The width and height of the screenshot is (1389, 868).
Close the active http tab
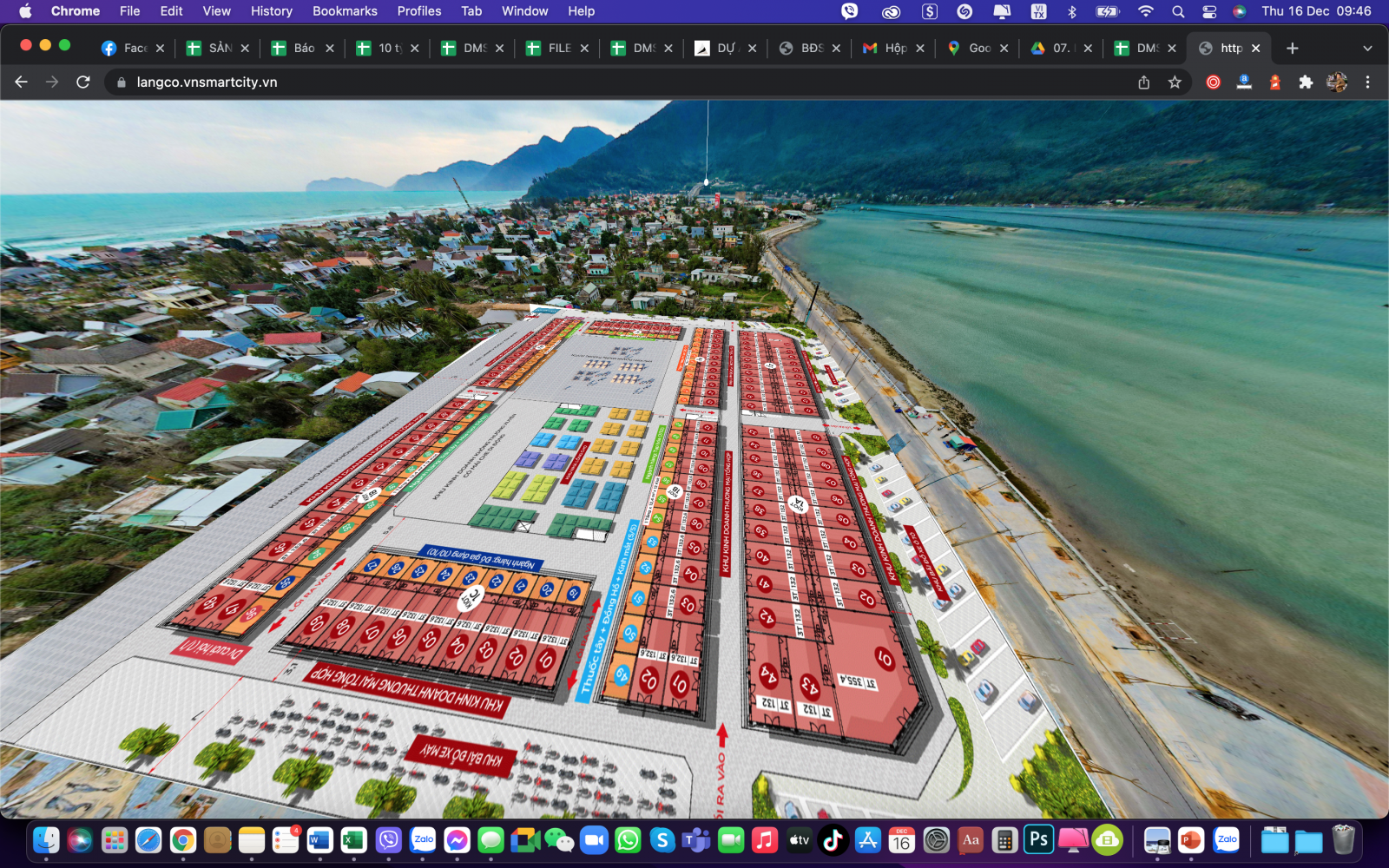point(1255,49)
